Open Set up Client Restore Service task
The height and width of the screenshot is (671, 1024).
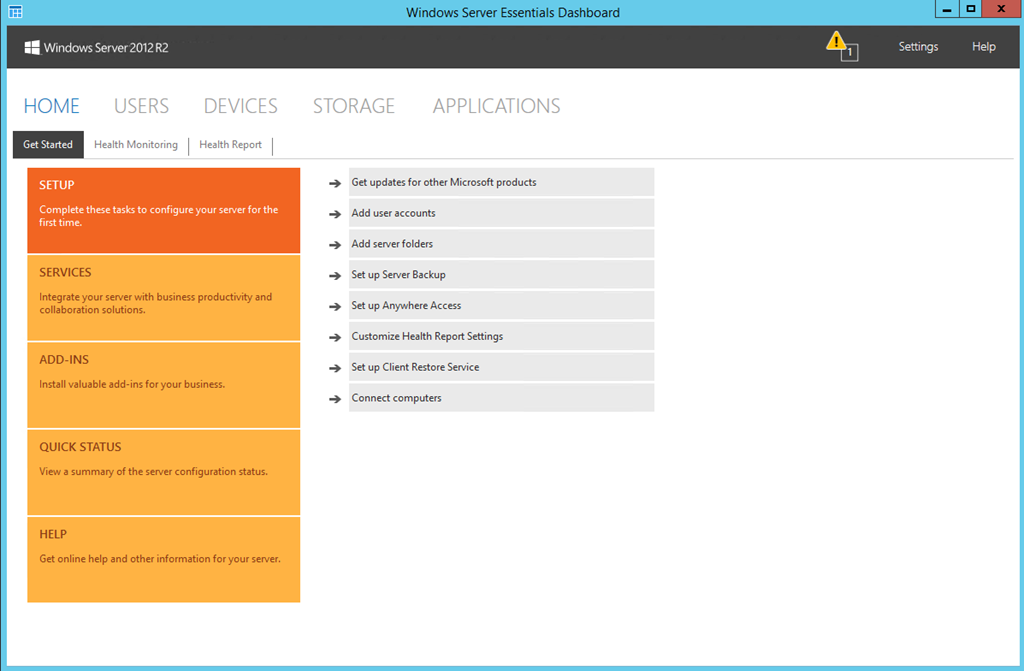click(502, 367)
